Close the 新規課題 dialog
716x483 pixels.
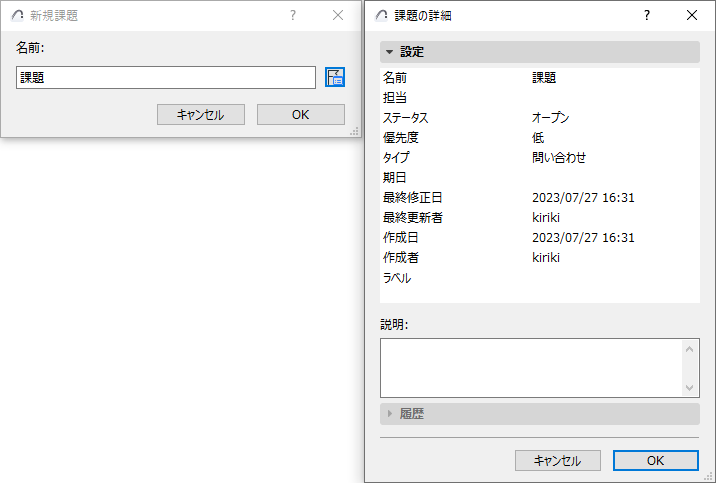338,16
